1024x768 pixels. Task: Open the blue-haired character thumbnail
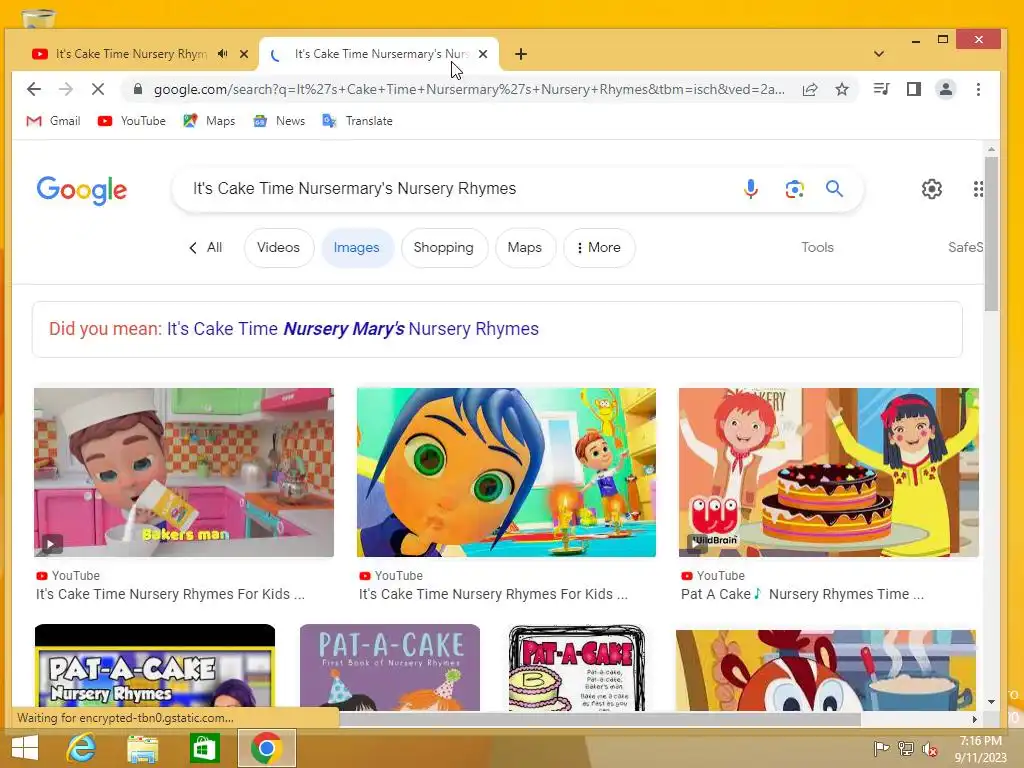pyautogui.click(x=506, y=472)
